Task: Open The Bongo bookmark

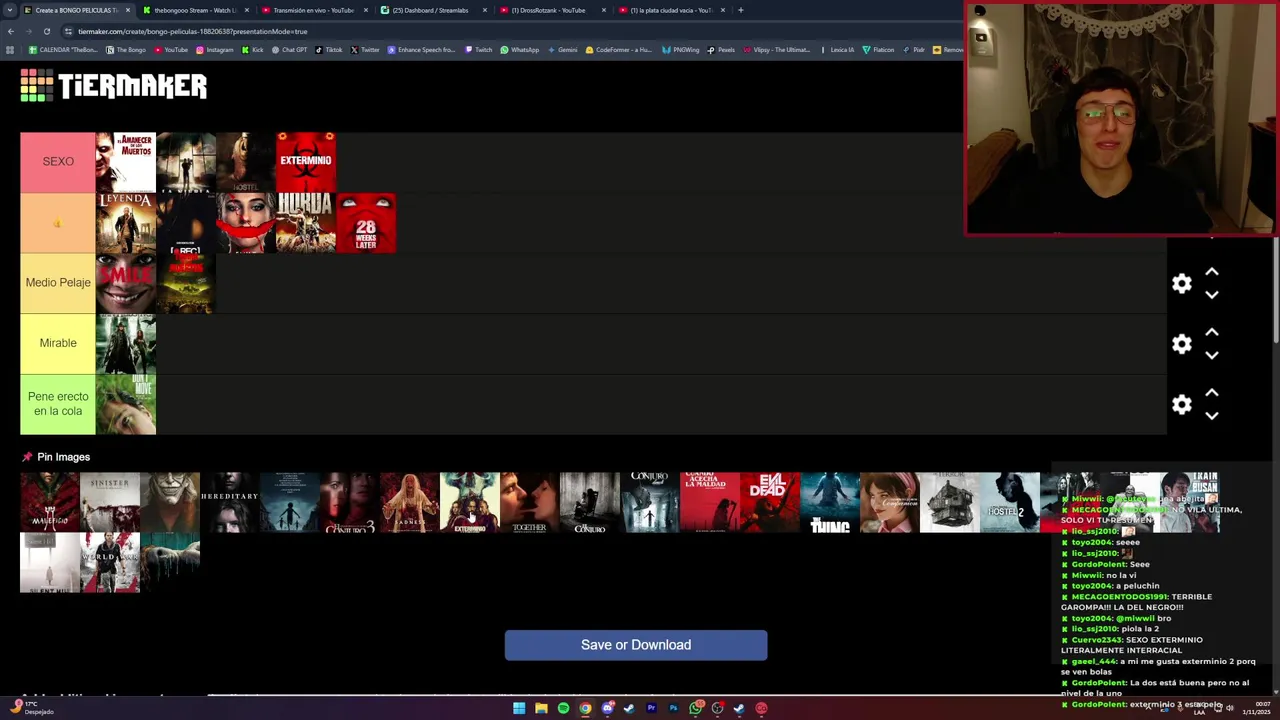Action: [126, 50]
